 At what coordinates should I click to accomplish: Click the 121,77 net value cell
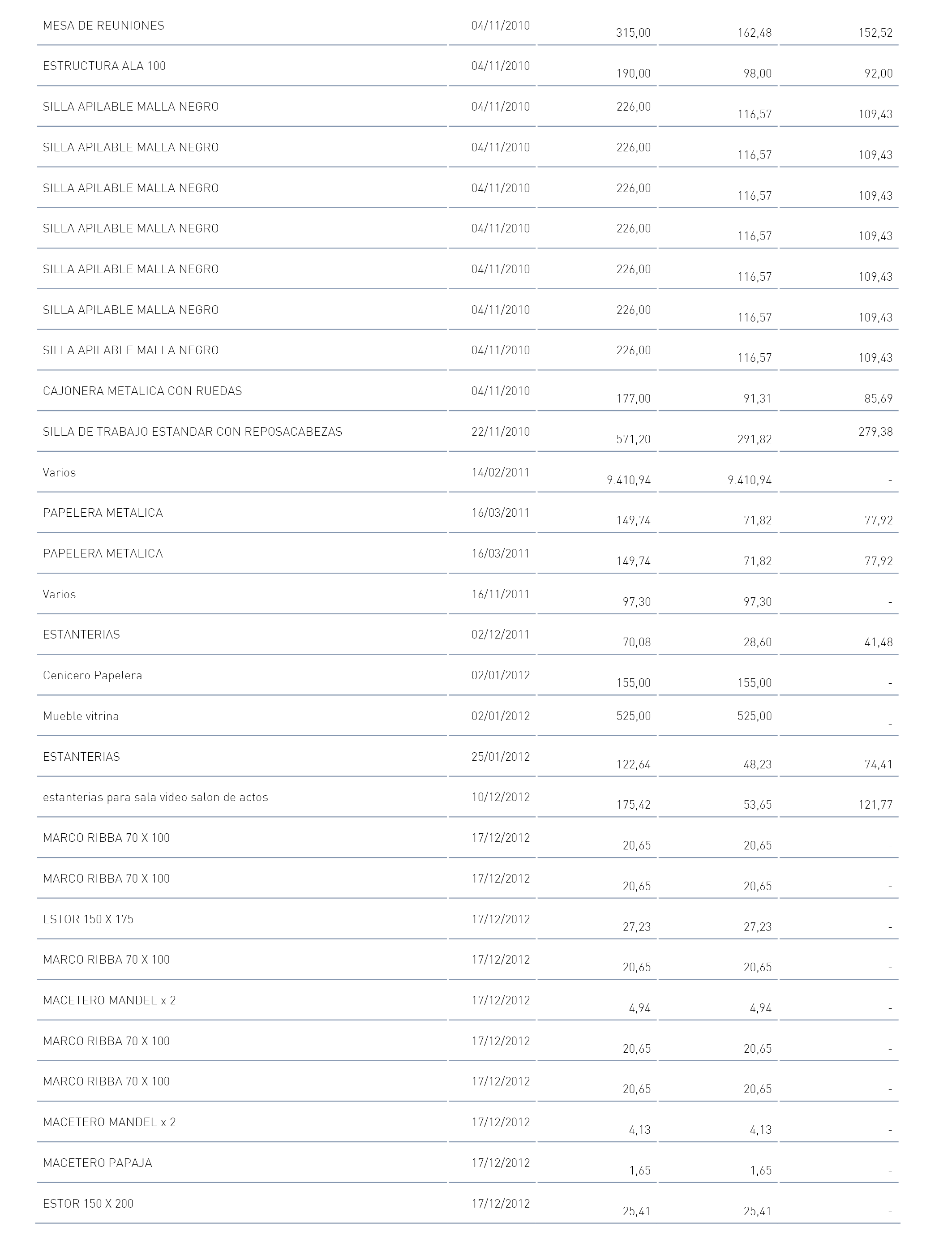point(875,805)
